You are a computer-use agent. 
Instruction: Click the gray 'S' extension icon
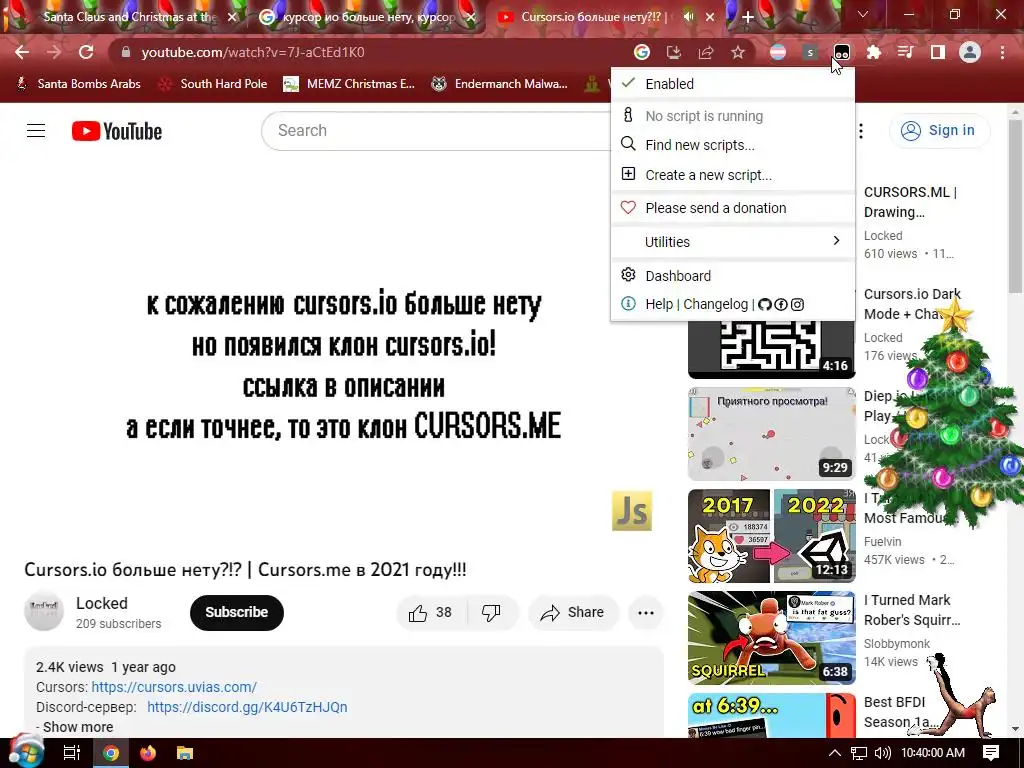(810, 52)
